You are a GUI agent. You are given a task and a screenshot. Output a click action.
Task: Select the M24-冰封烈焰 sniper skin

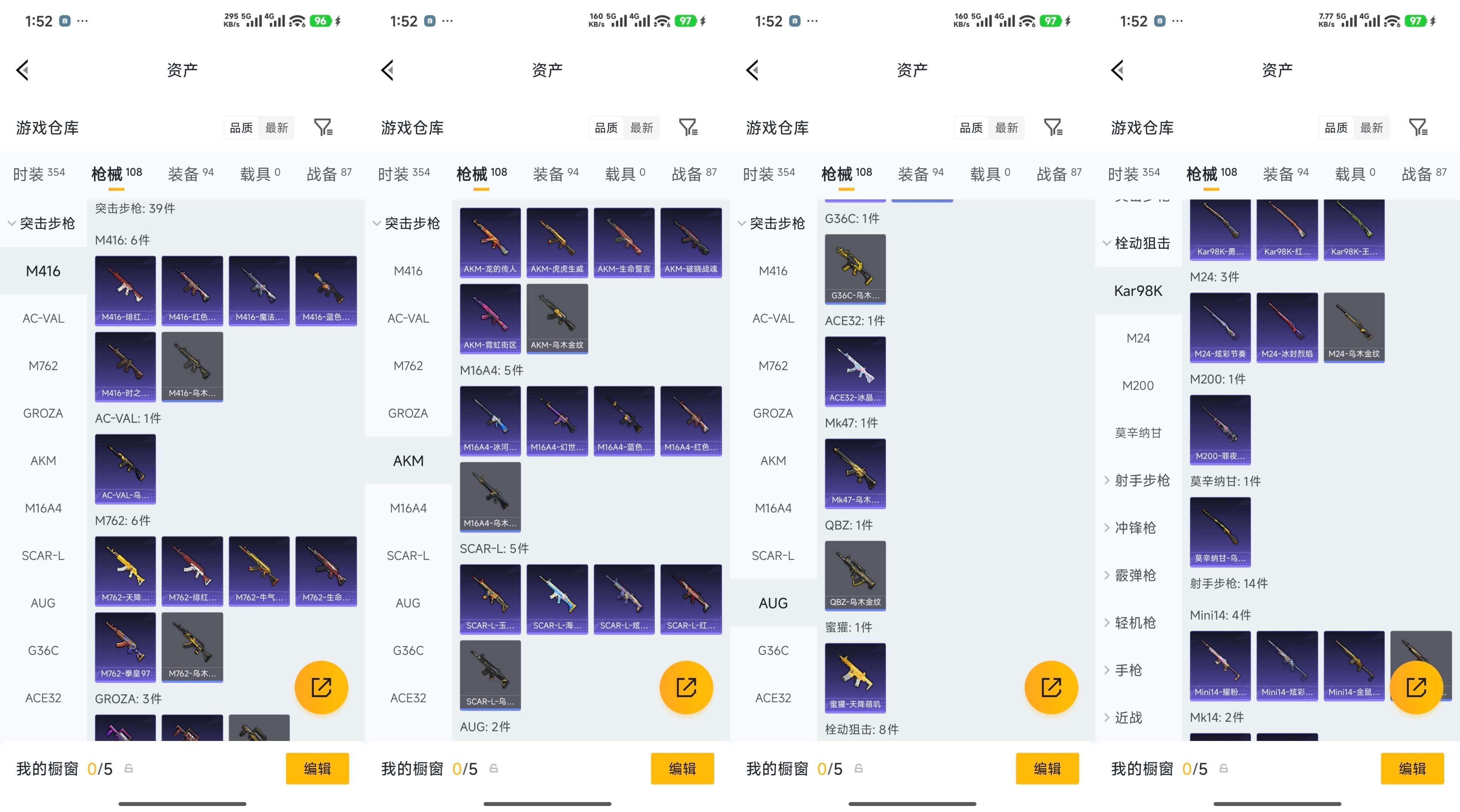(x=1287, y=327)
